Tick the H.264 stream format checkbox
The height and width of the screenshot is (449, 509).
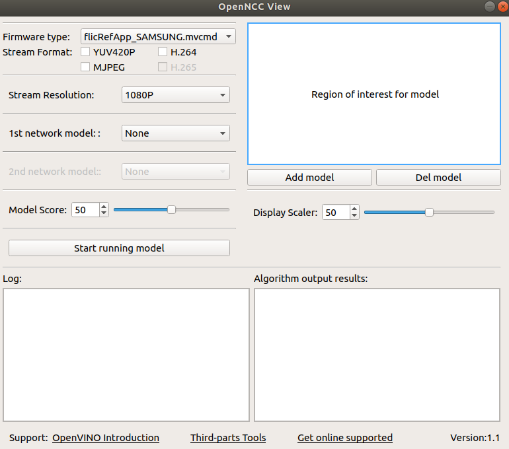click(x=162, y=52)
